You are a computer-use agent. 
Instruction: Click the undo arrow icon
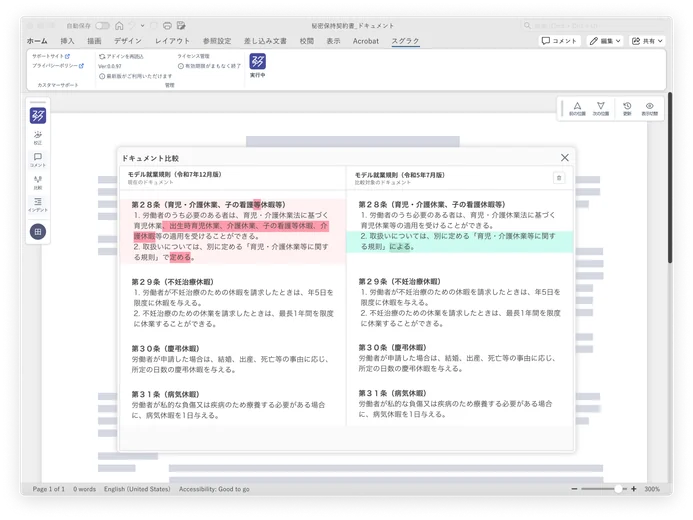pyautogui.click(x=132, y=26)
